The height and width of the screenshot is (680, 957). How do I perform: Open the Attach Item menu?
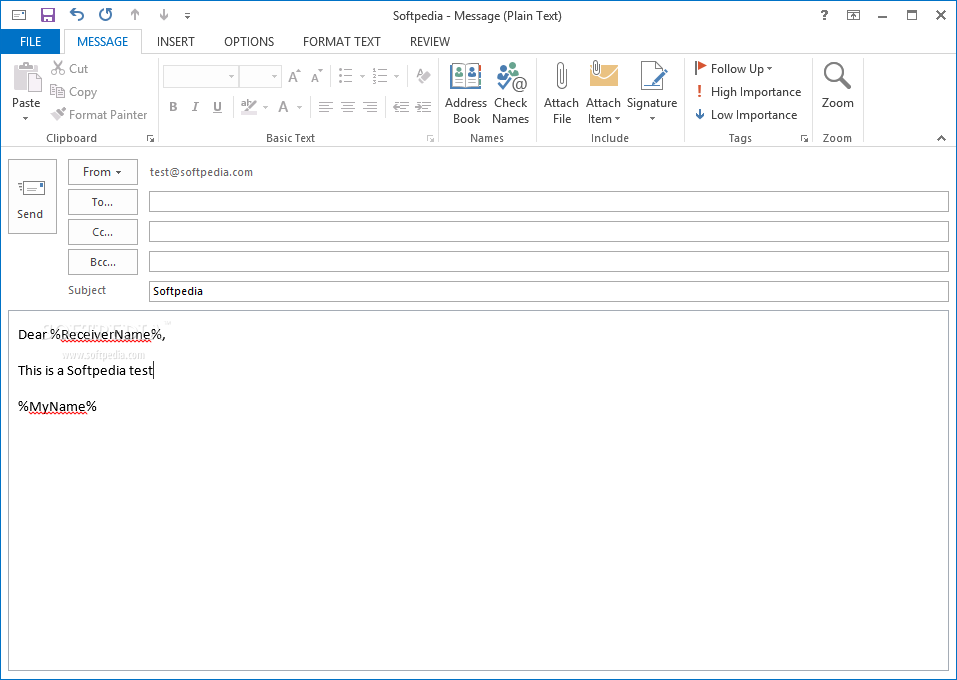click(x=604, y=93)
